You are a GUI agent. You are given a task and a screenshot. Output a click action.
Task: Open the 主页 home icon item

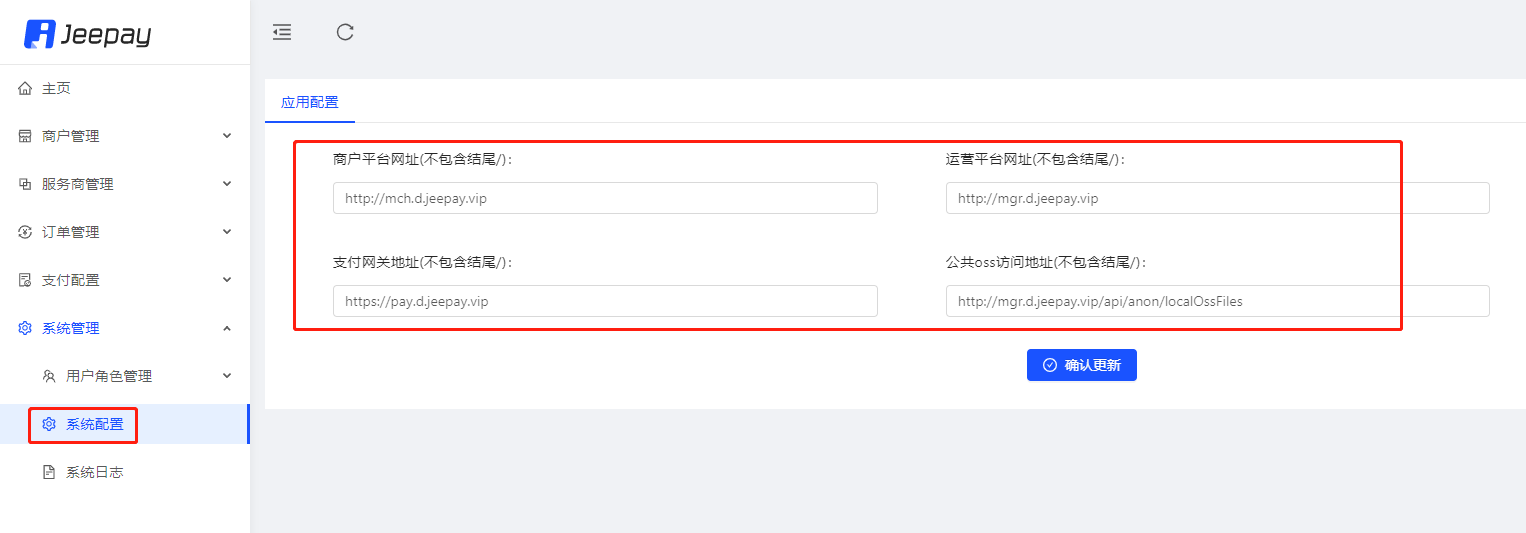26,88
